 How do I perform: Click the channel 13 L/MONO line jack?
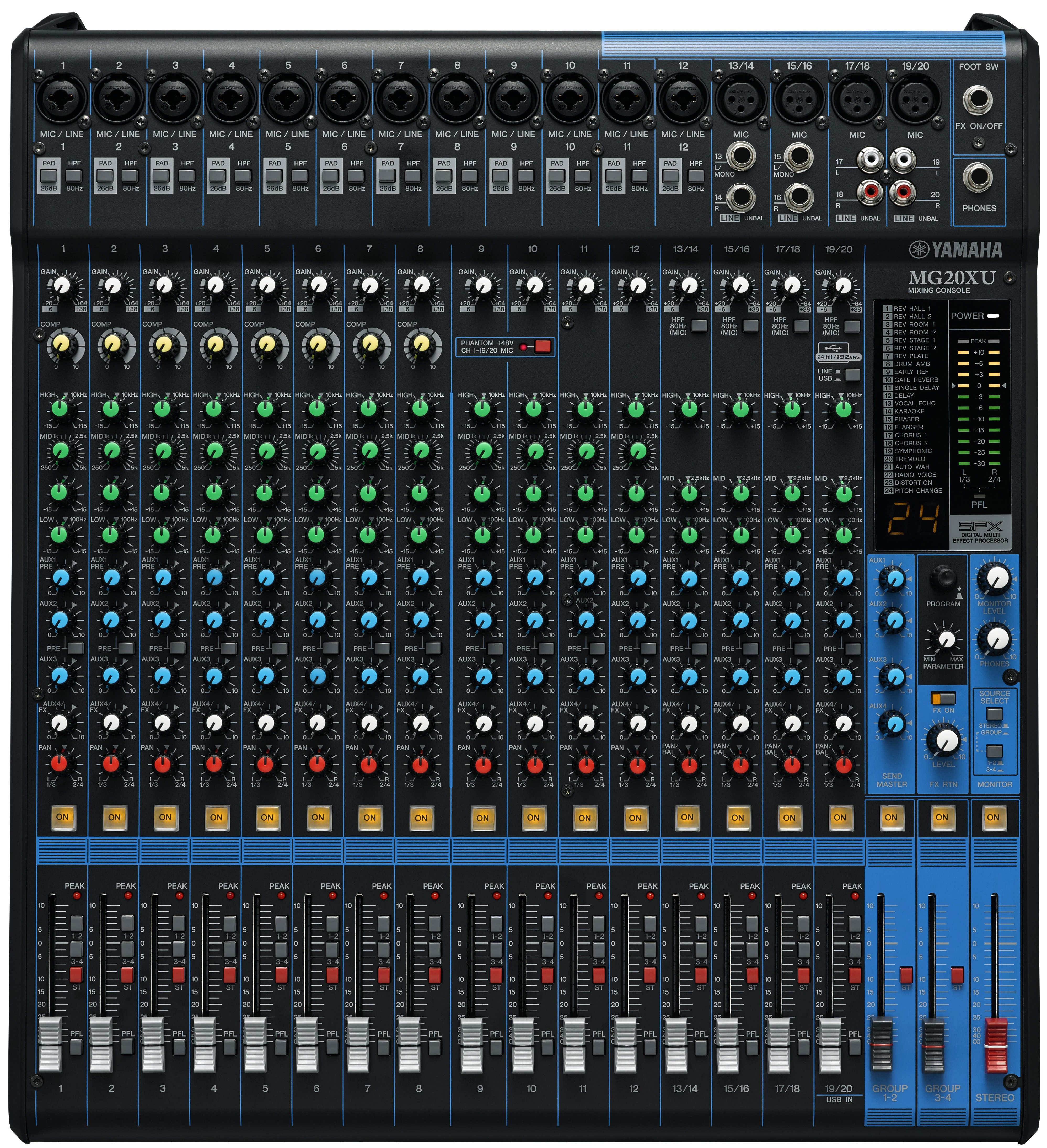point(741,157)
